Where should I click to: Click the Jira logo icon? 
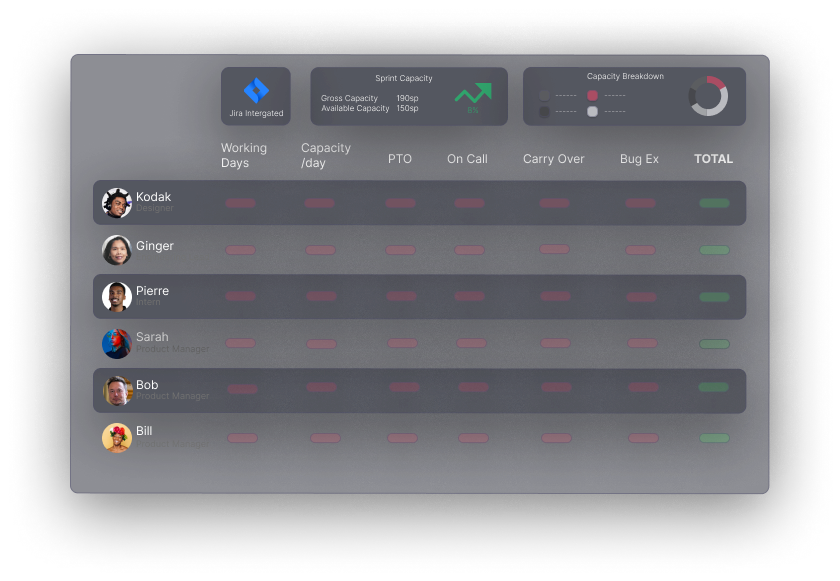[x=256, y=90]
